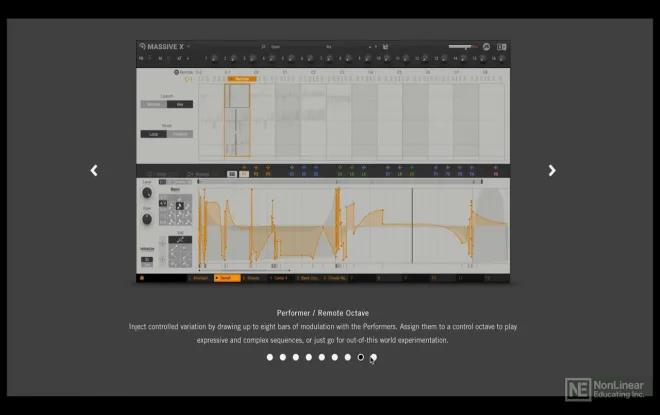660x415 pixels.
Task: Go to previous slide with left arrow
Action: pyautogui.click(x=94, y=170)
